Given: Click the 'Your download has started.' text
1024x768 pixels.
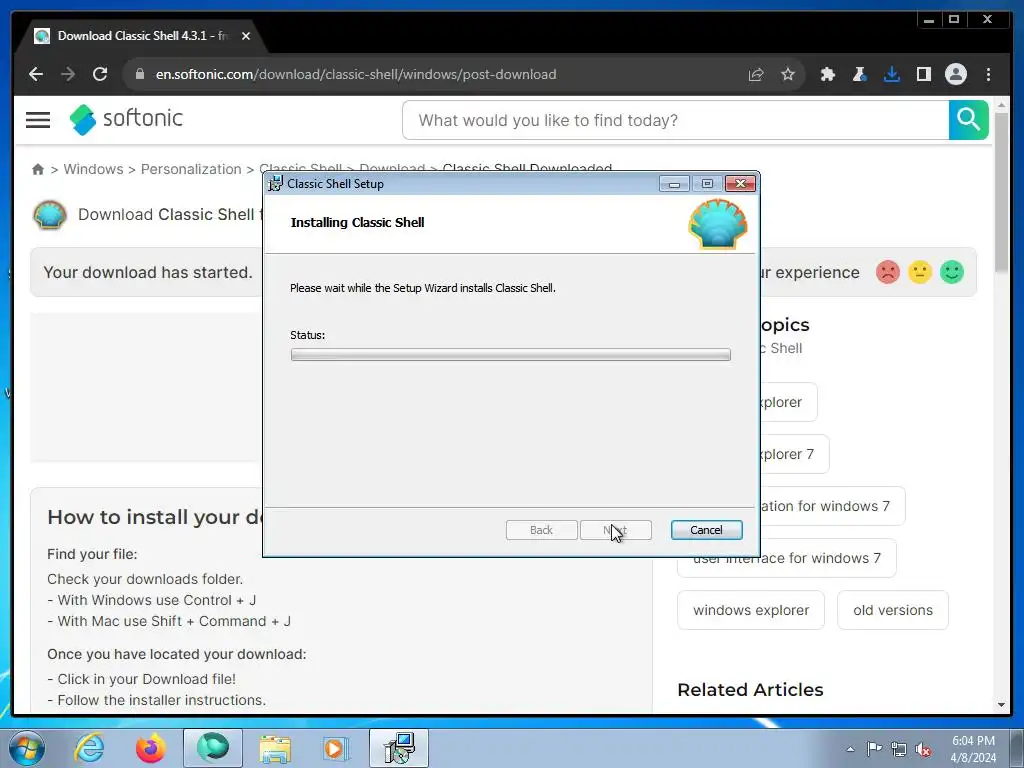Looking at the screenshot, I should click(x=148, y=272).
